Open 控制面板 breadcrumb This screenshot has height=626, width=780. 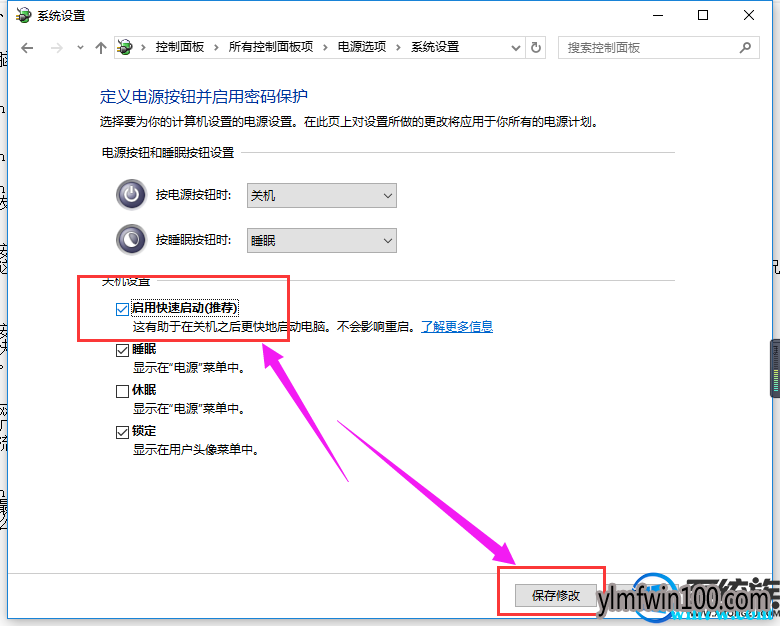click(180, 47)
